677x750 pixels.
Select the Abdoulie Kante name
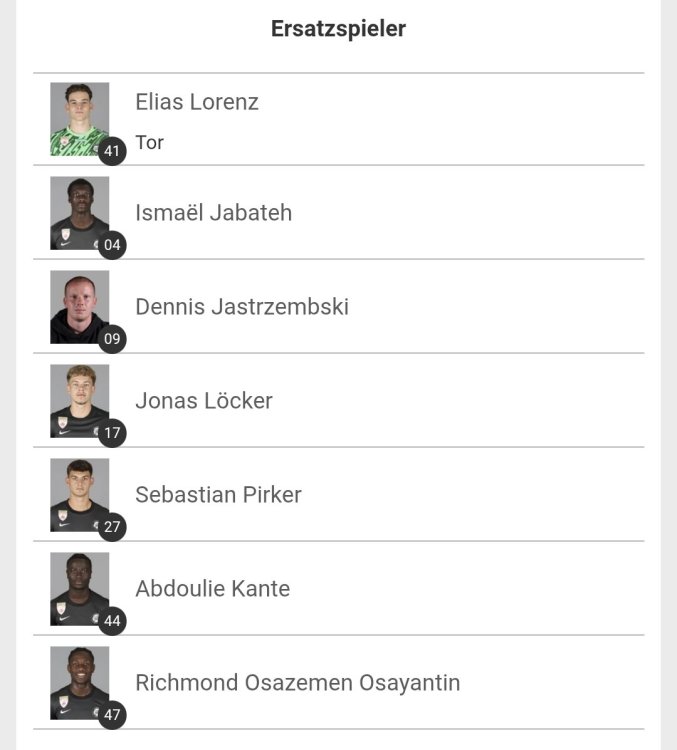pos(212,589)
